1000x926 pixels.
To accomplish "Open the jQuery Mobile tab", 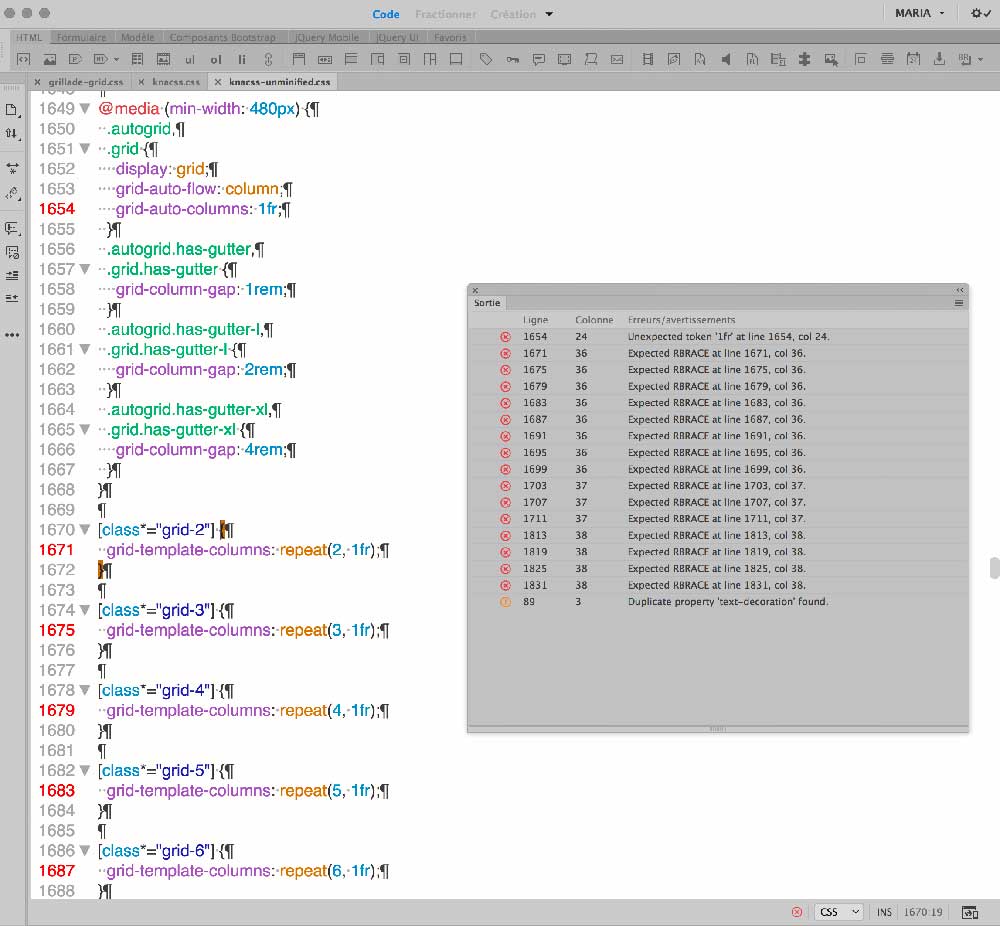I will (327, 38).
